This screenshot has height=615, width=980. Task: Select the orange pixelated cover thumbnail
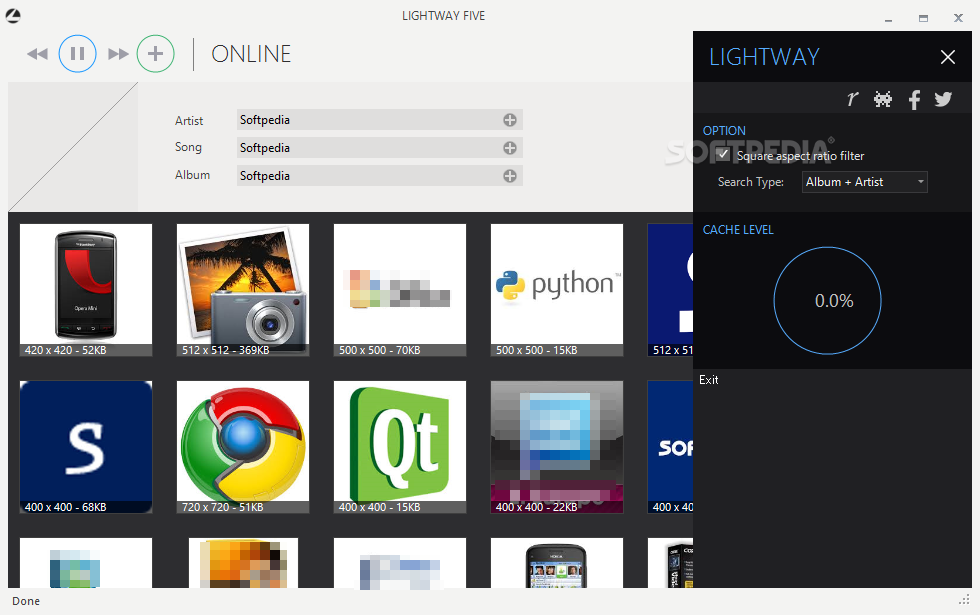pos(243,562)
